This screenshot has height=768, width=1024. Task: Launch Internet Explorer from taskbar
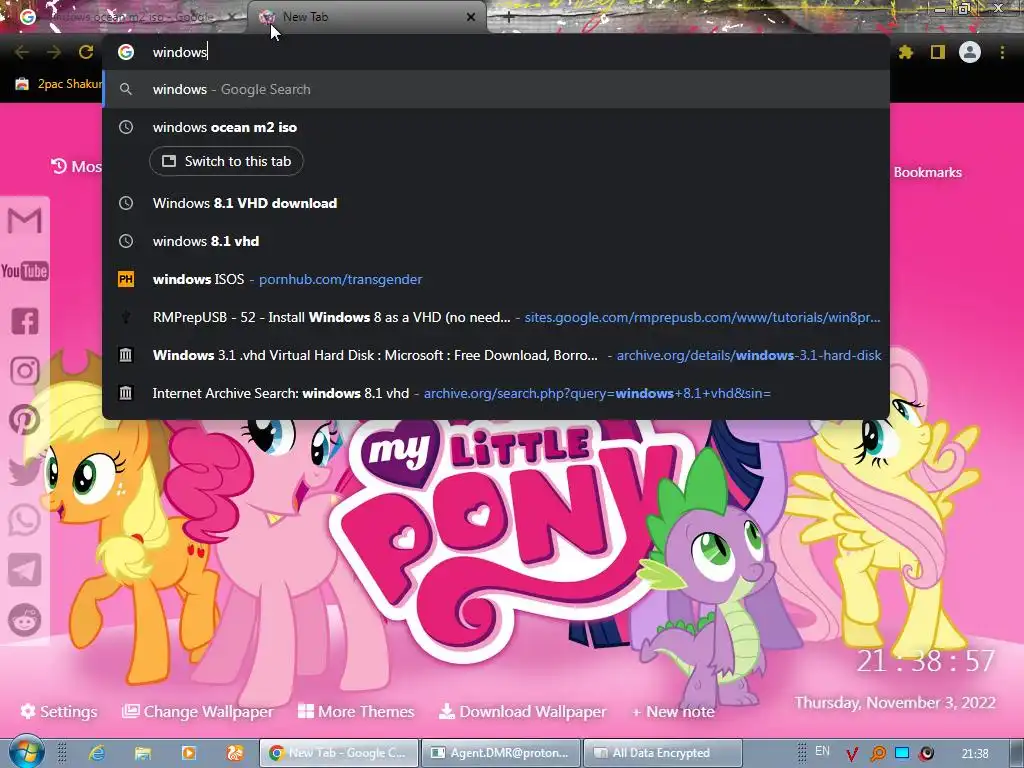pos(97,753)
